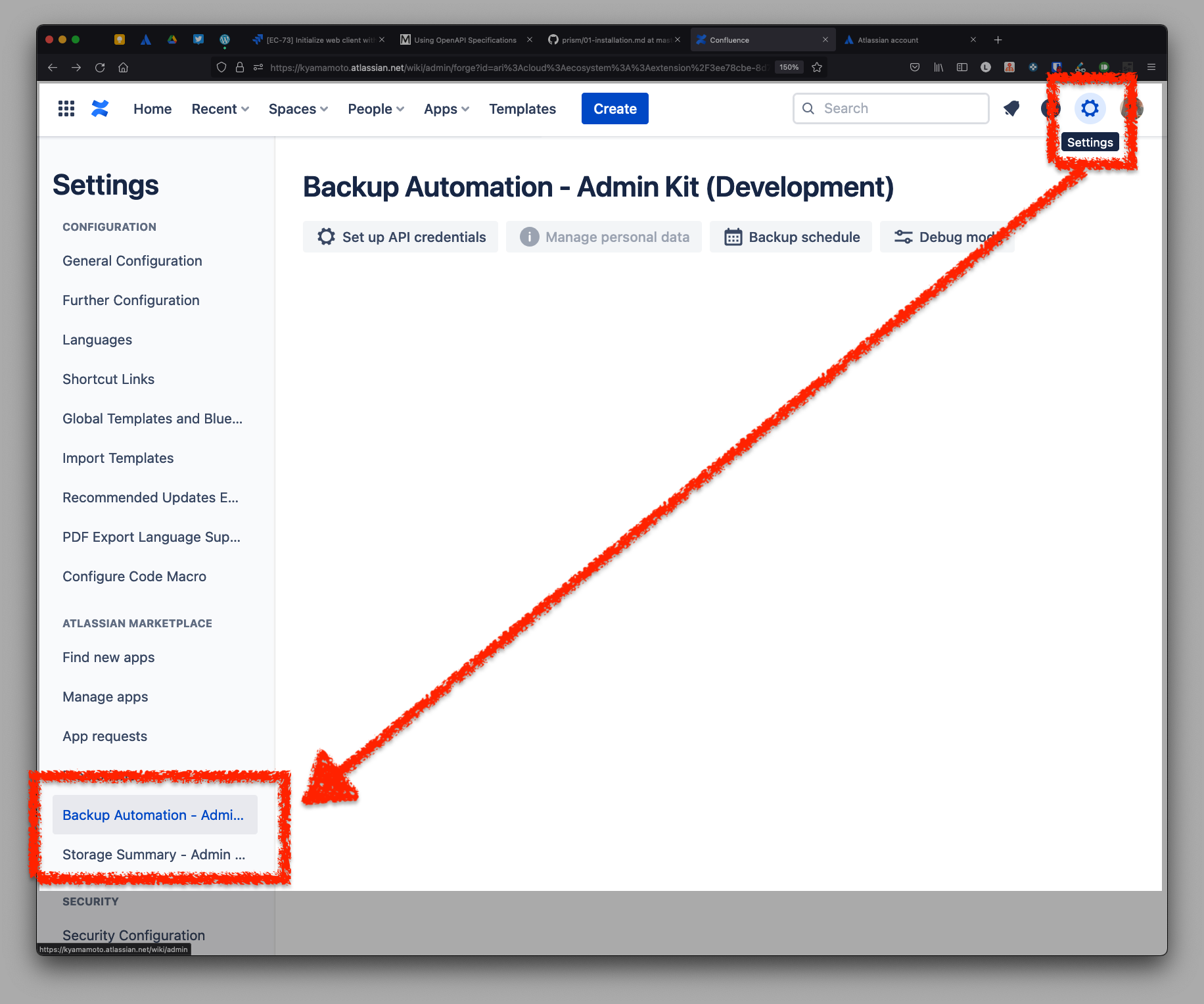Open the notifications bell icon
This screenshot has width=1204, height=1004.
click(x=1011, y=108)
